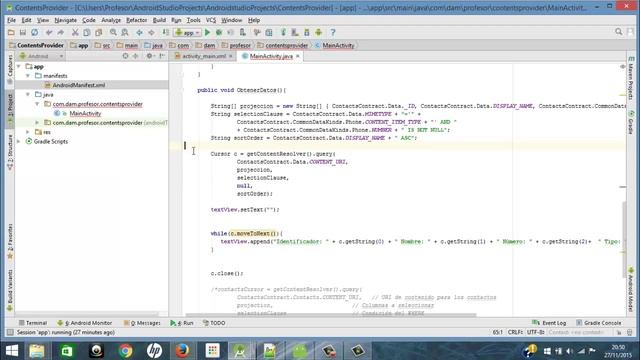Open the Terminal tool window

coord(33,323)
